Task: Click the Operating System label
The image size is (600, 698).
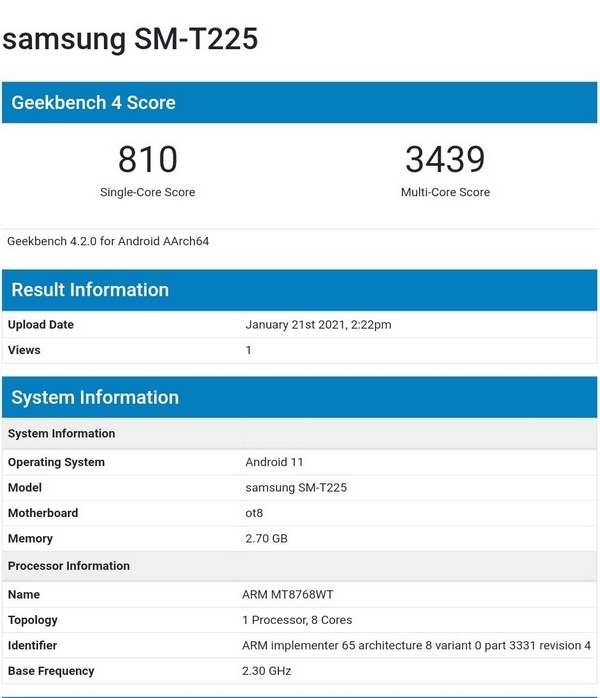Action: click(x=57, y=462)
